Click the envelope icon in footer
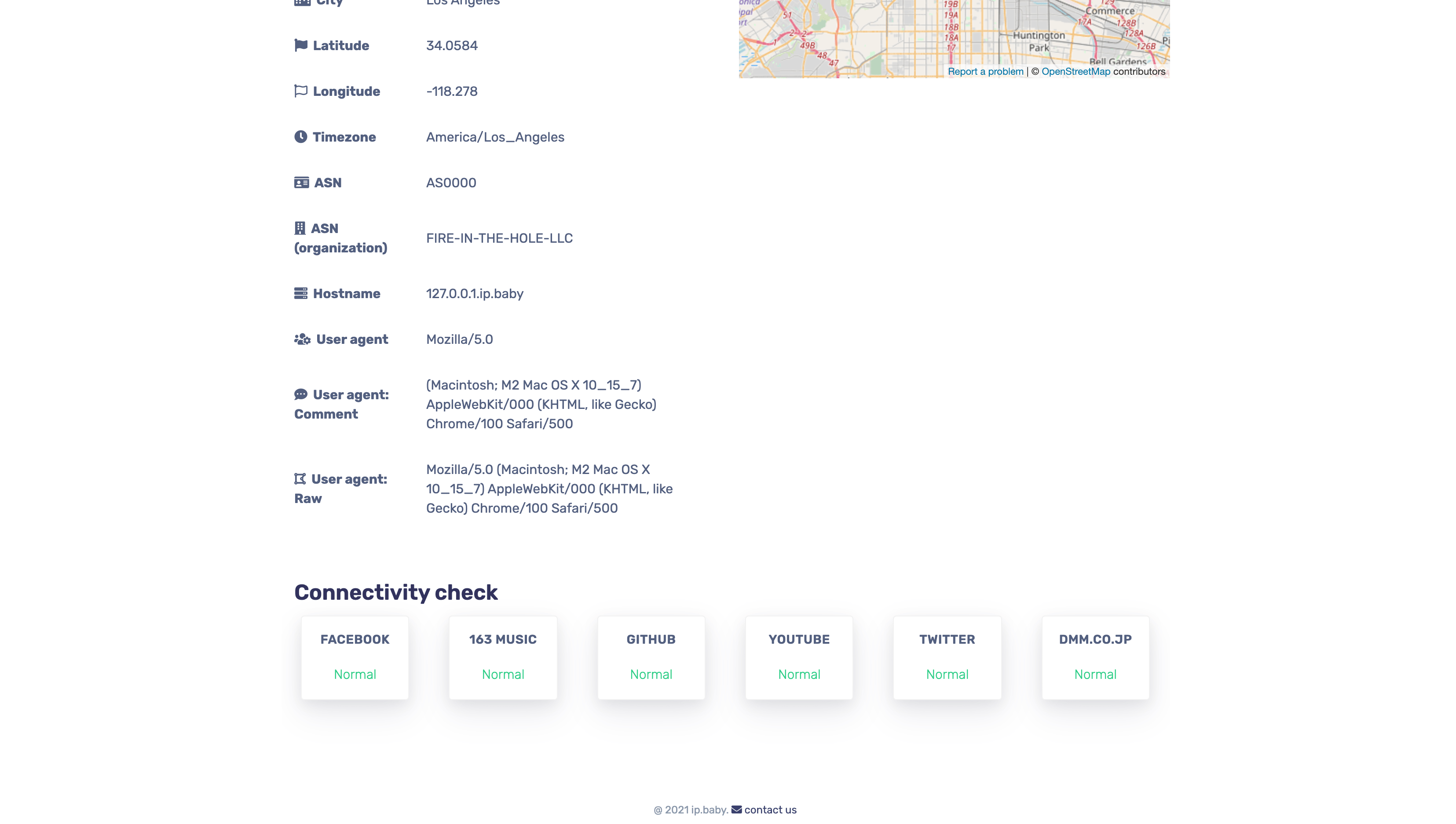Viewport: 1456px width, 824px height. click(736, 809)
